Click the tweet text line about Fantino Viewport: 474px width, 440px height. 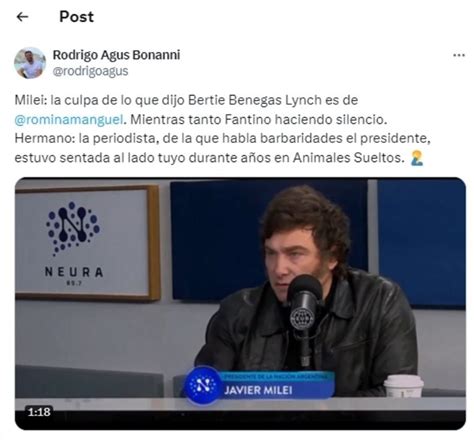pos(201,119)
